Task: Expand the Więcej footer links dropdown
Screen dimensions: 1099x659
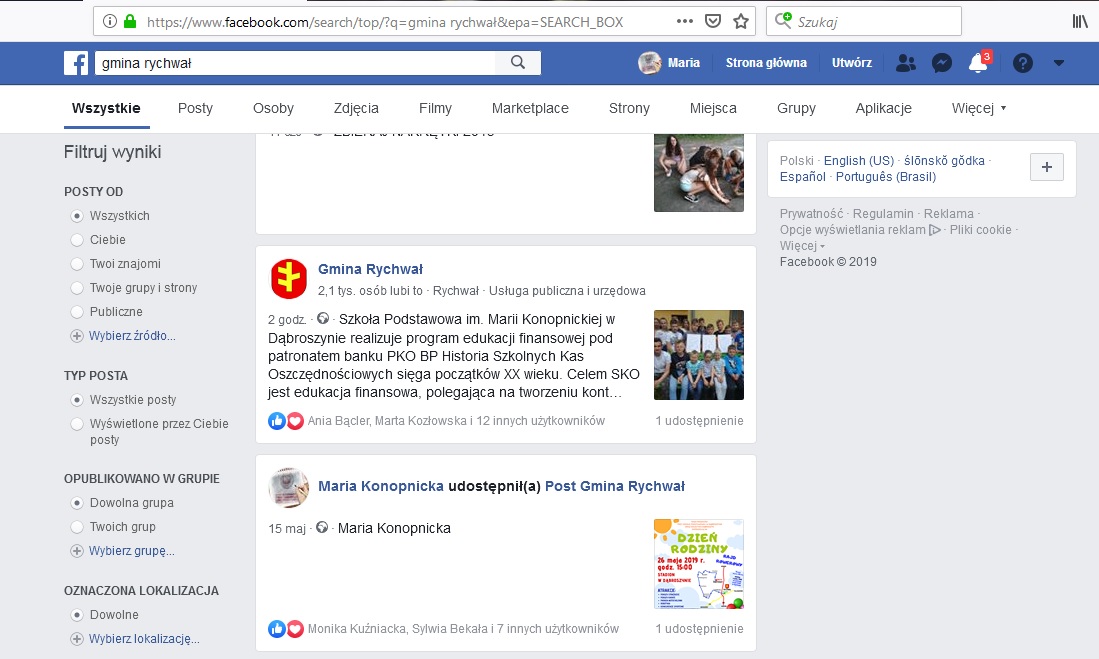Action: tap(802, 246)
